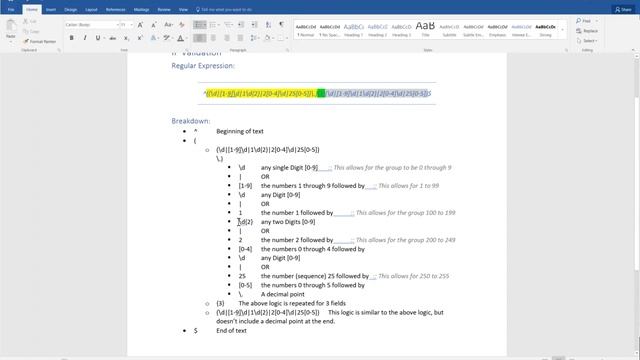Open the Paragraph dialog launcher
640x360 pixels.
point(287,50)
